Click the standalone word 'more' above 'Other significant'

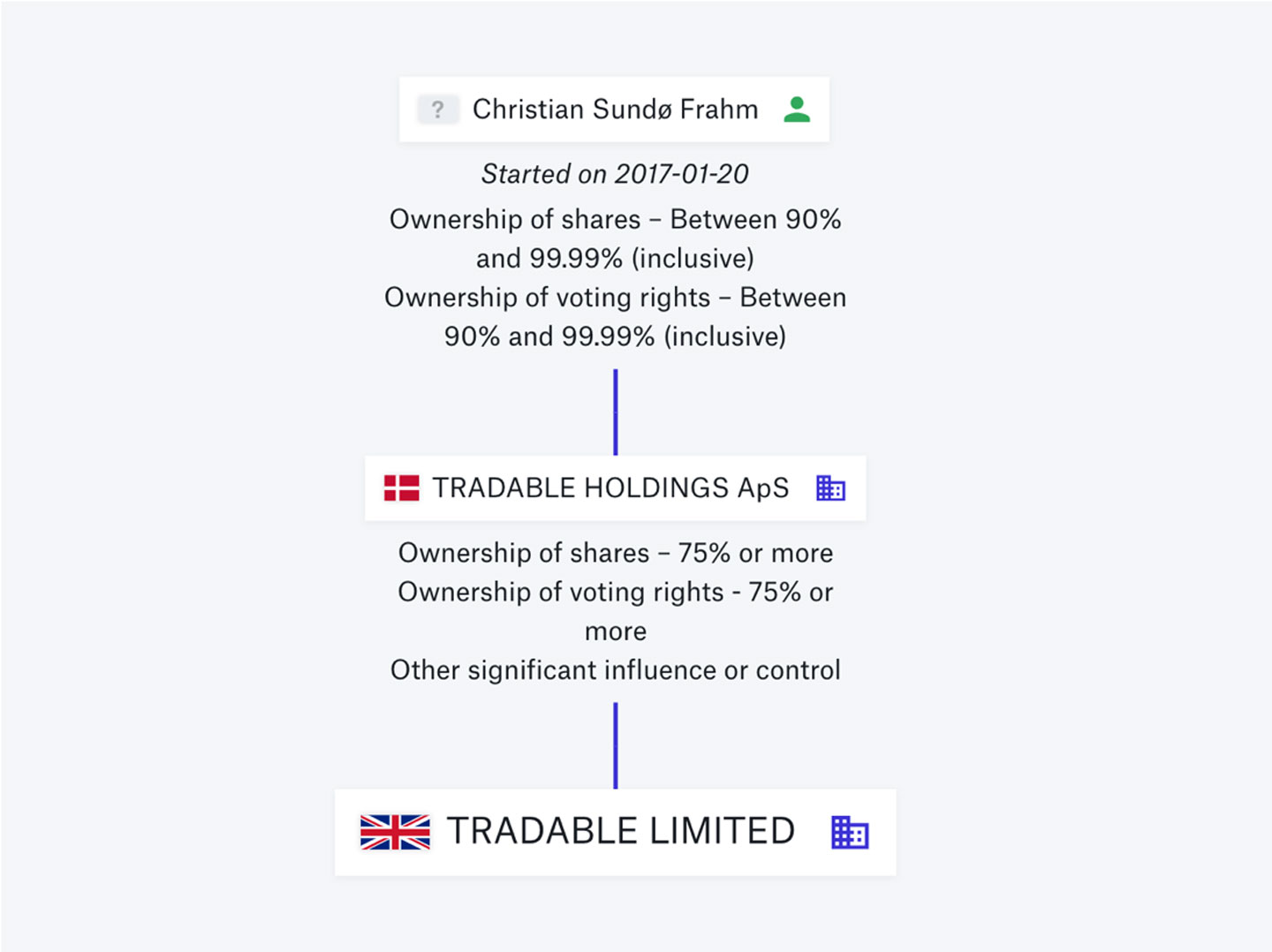[x=616, y=631]
